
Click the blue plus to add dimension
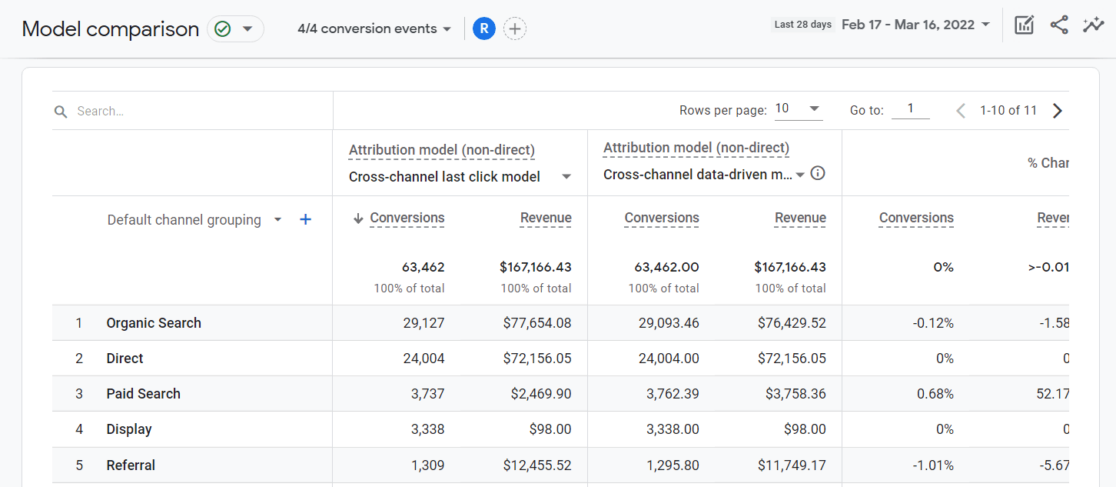[x=306, y=220]
